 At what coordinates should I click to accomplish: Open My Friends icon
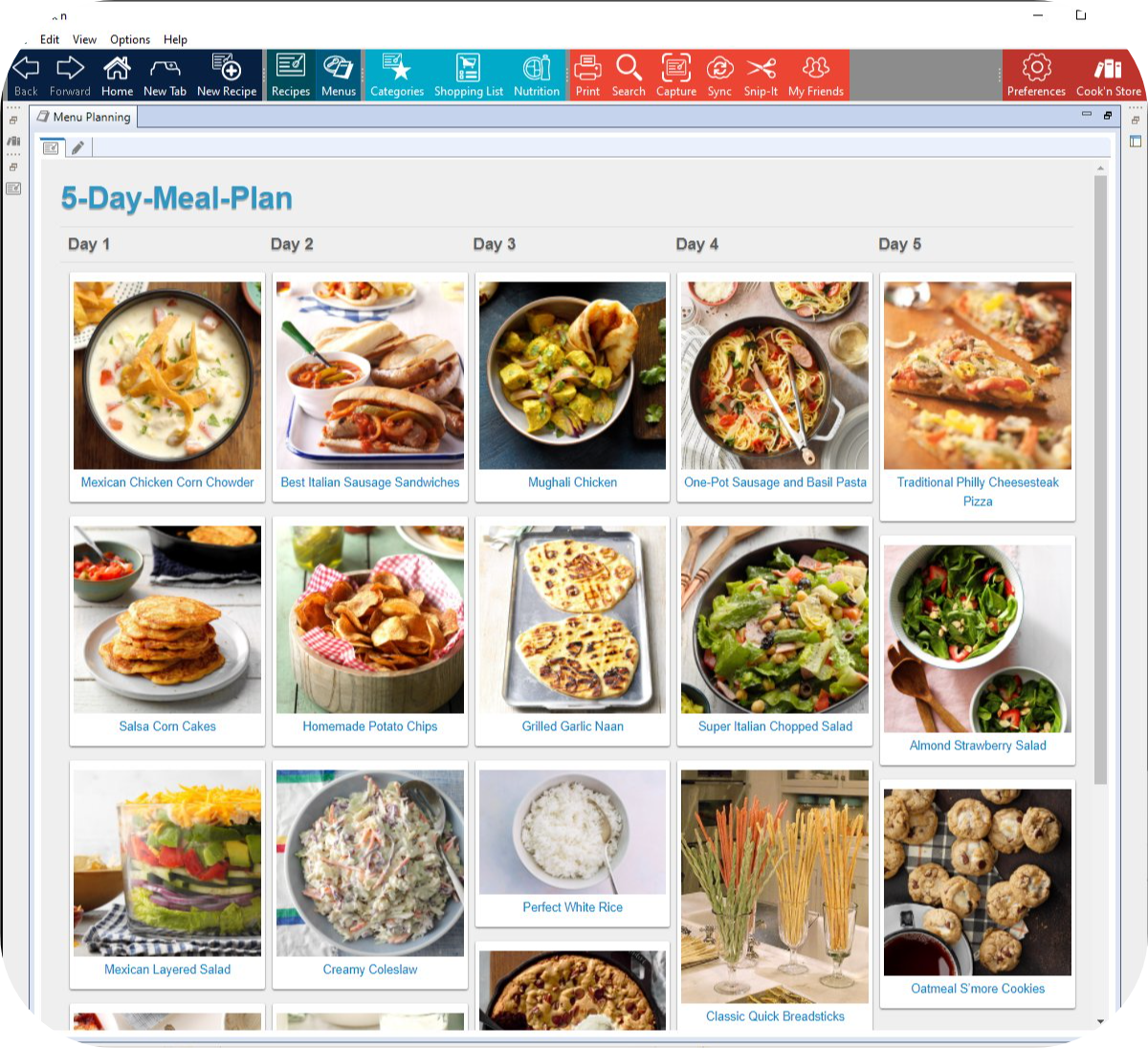tap(815, 76)
